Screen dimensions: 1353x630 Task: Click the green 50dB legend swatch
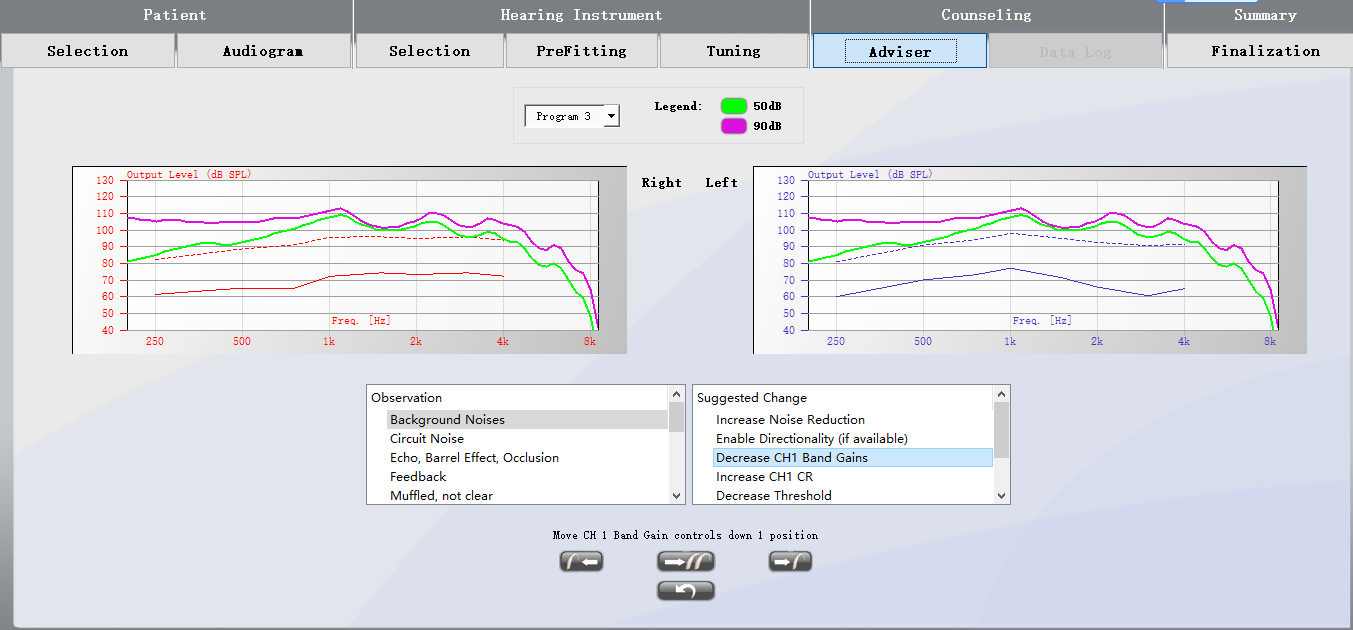pos(734,106)
